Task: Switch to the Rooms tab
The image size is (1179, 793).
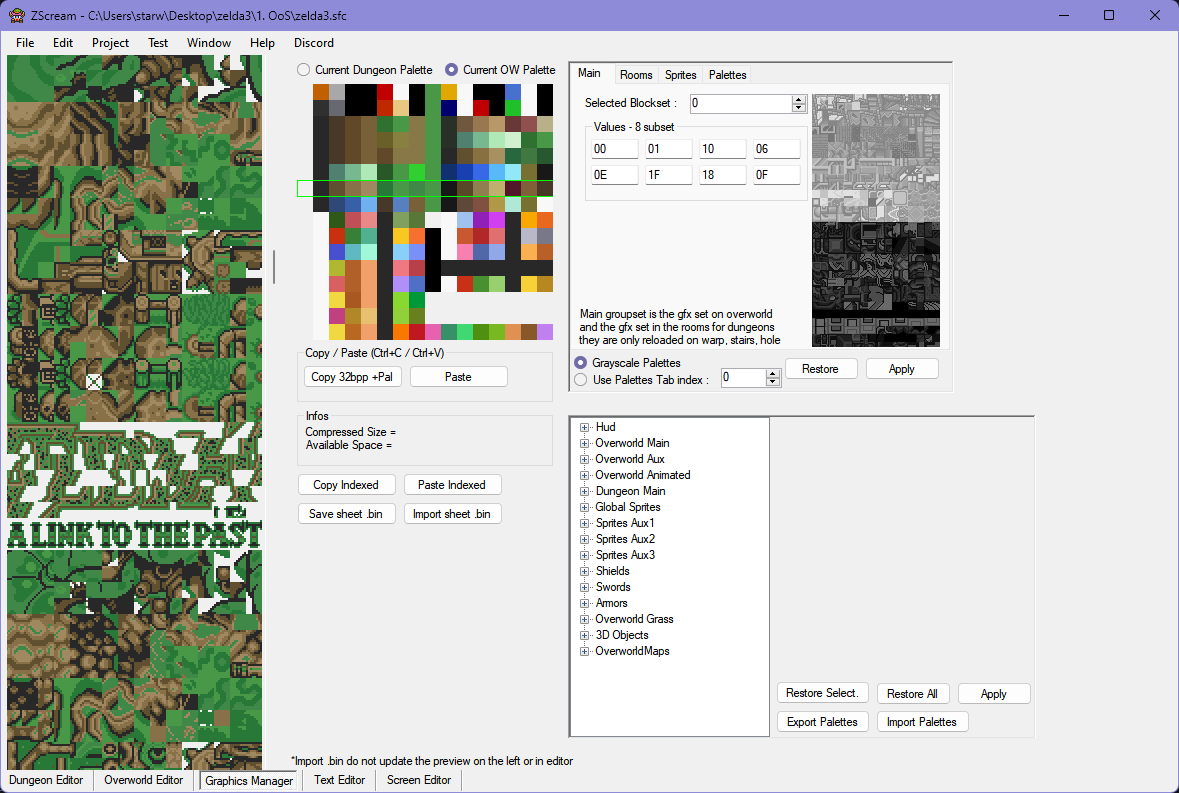Action: click(x=636, y=75)
